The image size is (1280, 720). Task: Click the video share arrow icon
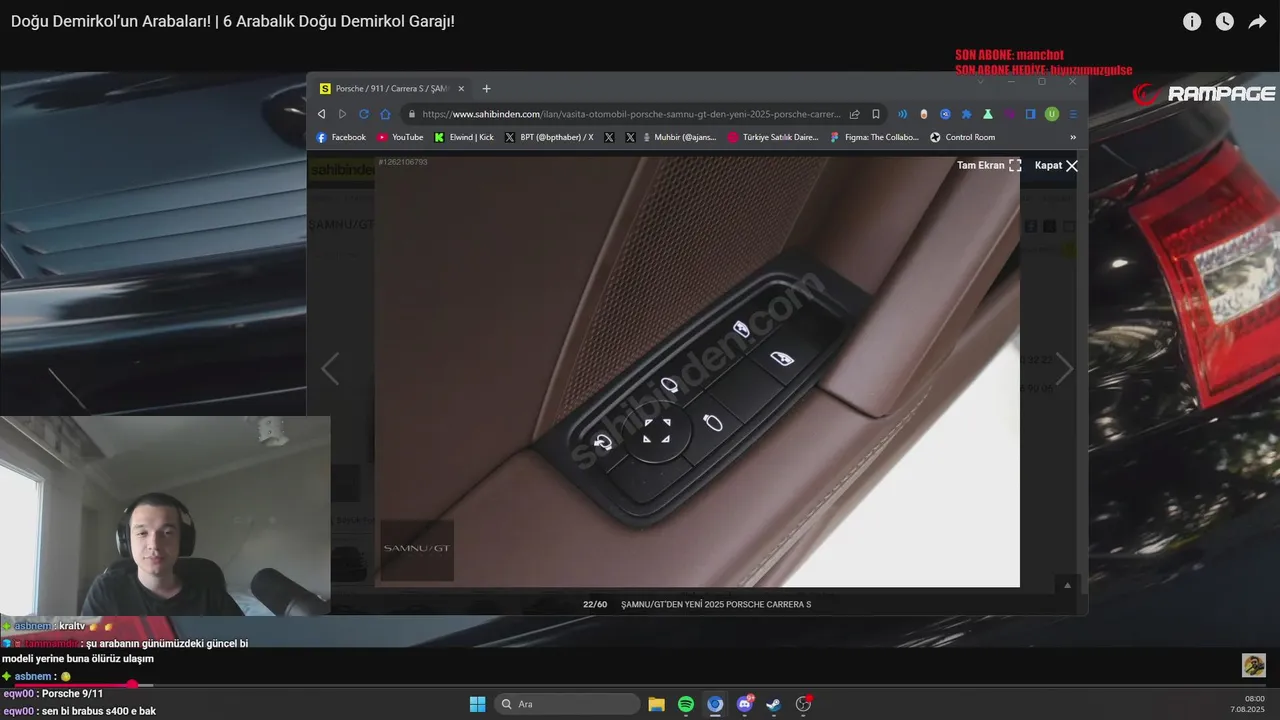pos(1257,21)
